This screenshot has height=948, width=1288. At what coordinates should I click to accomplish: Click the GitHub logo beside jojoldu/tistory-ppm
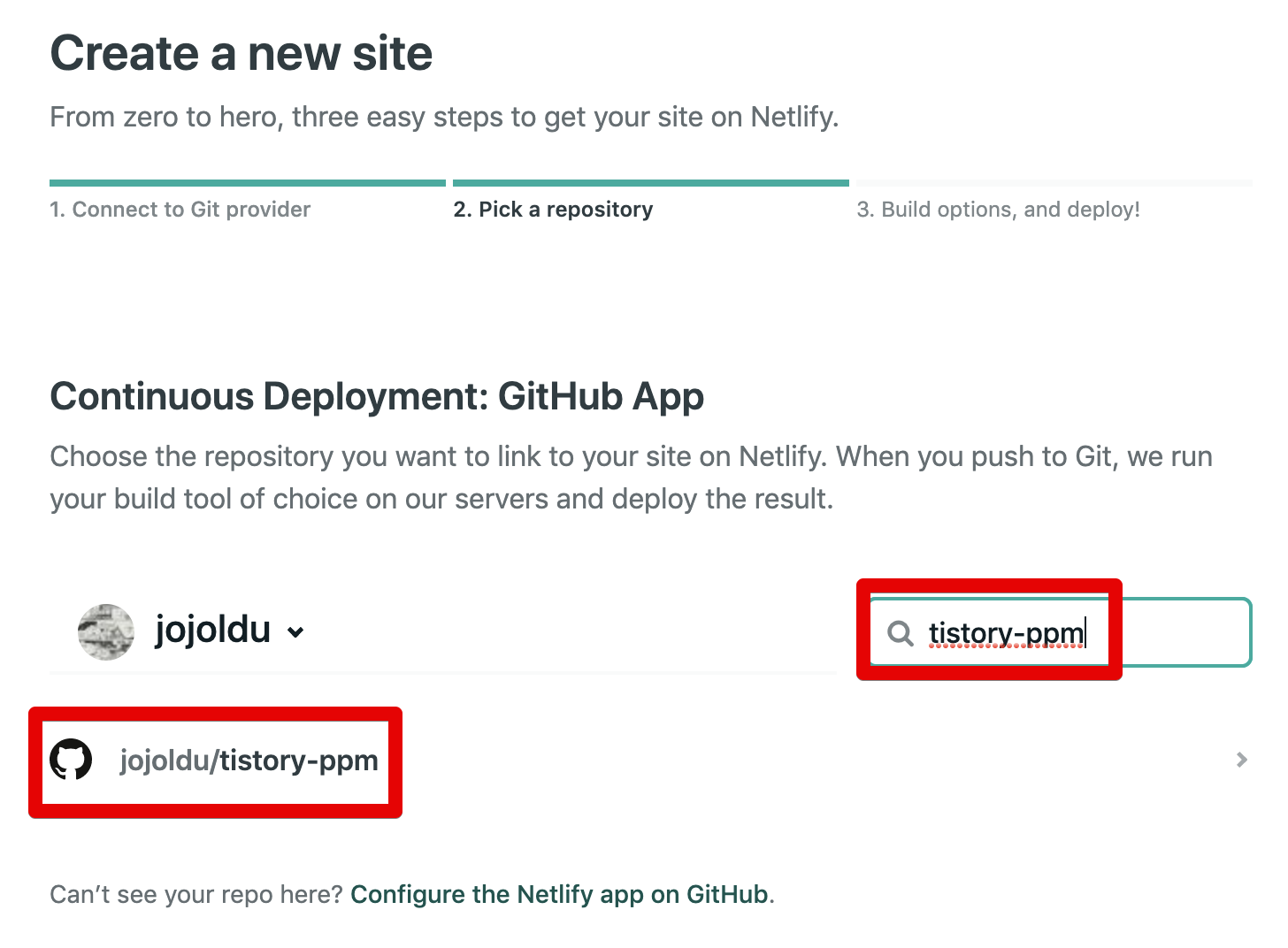pos(71,760)
